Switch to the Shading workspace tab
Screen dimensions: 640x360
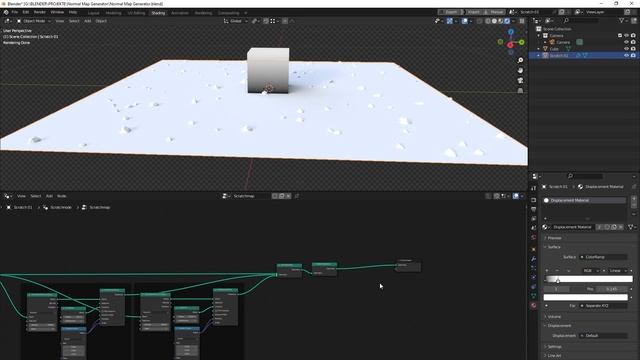158,13
